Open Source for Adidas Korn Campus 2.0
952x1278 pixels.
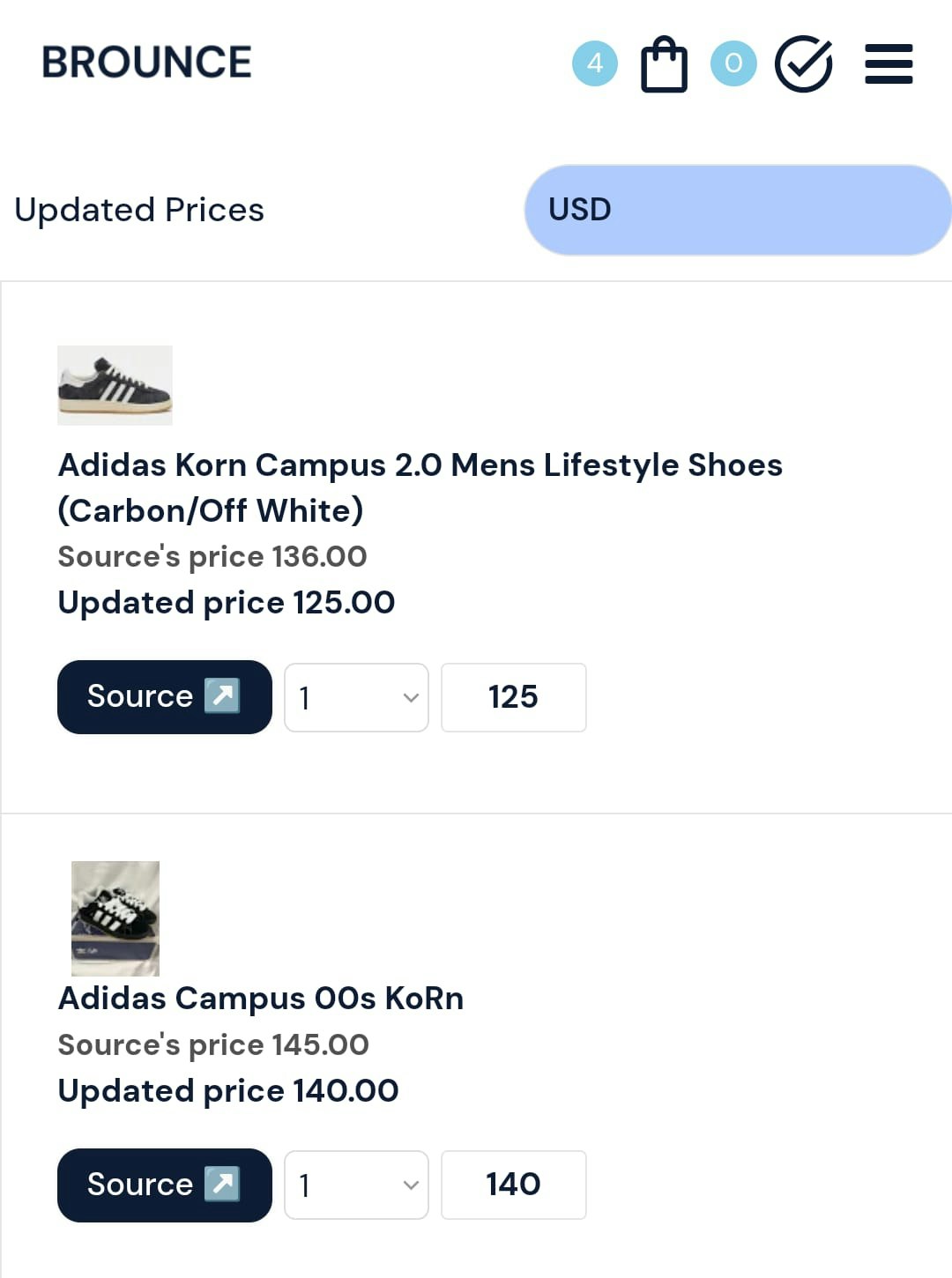click(x=164, y=697)
